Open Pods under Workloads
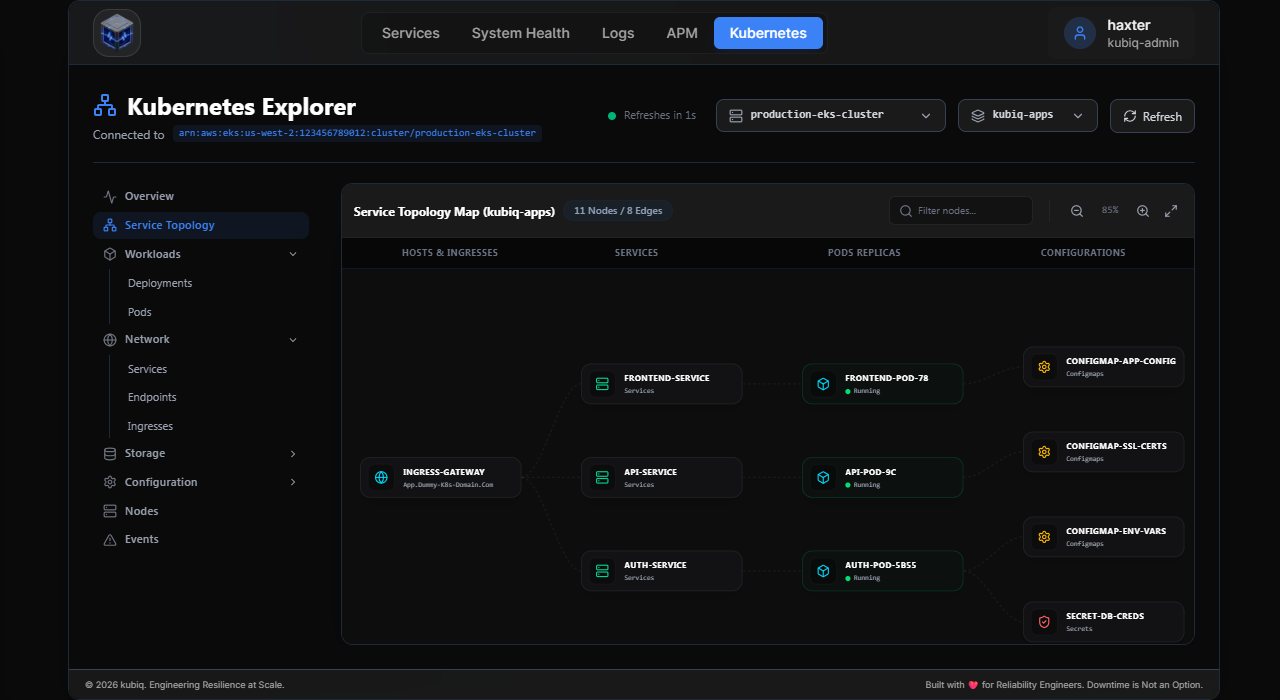The width and height of the screenshot is (1280, 700). pos(140,312)
